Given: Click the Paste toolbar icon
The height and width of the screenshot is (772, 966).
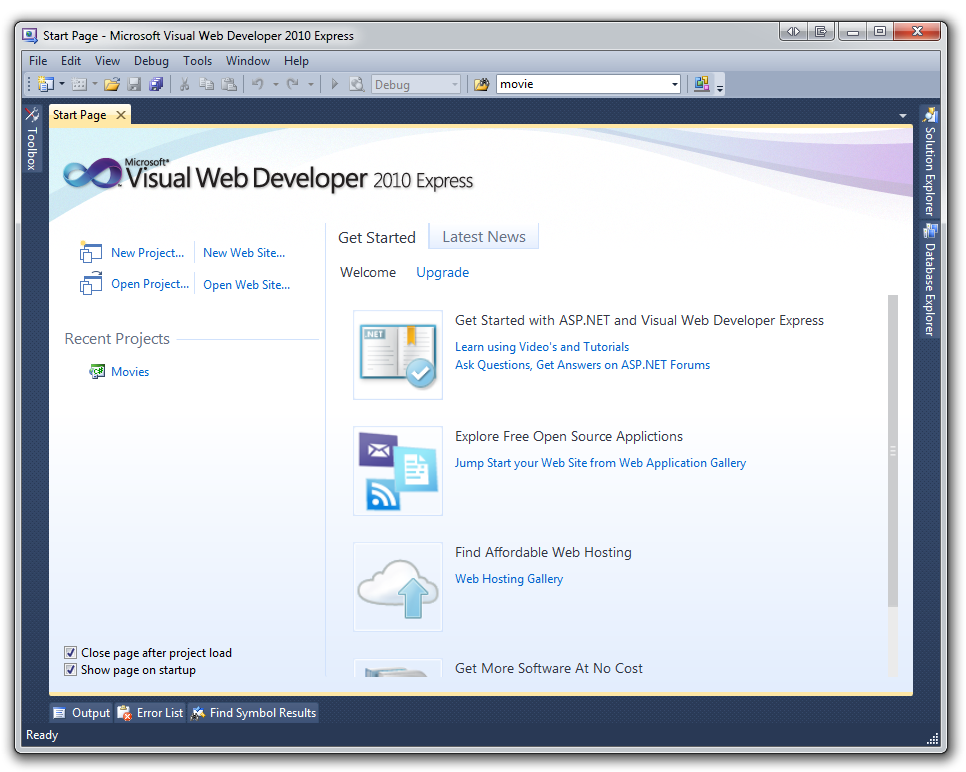Looking at the screenshot, I should tap(229, 84).
